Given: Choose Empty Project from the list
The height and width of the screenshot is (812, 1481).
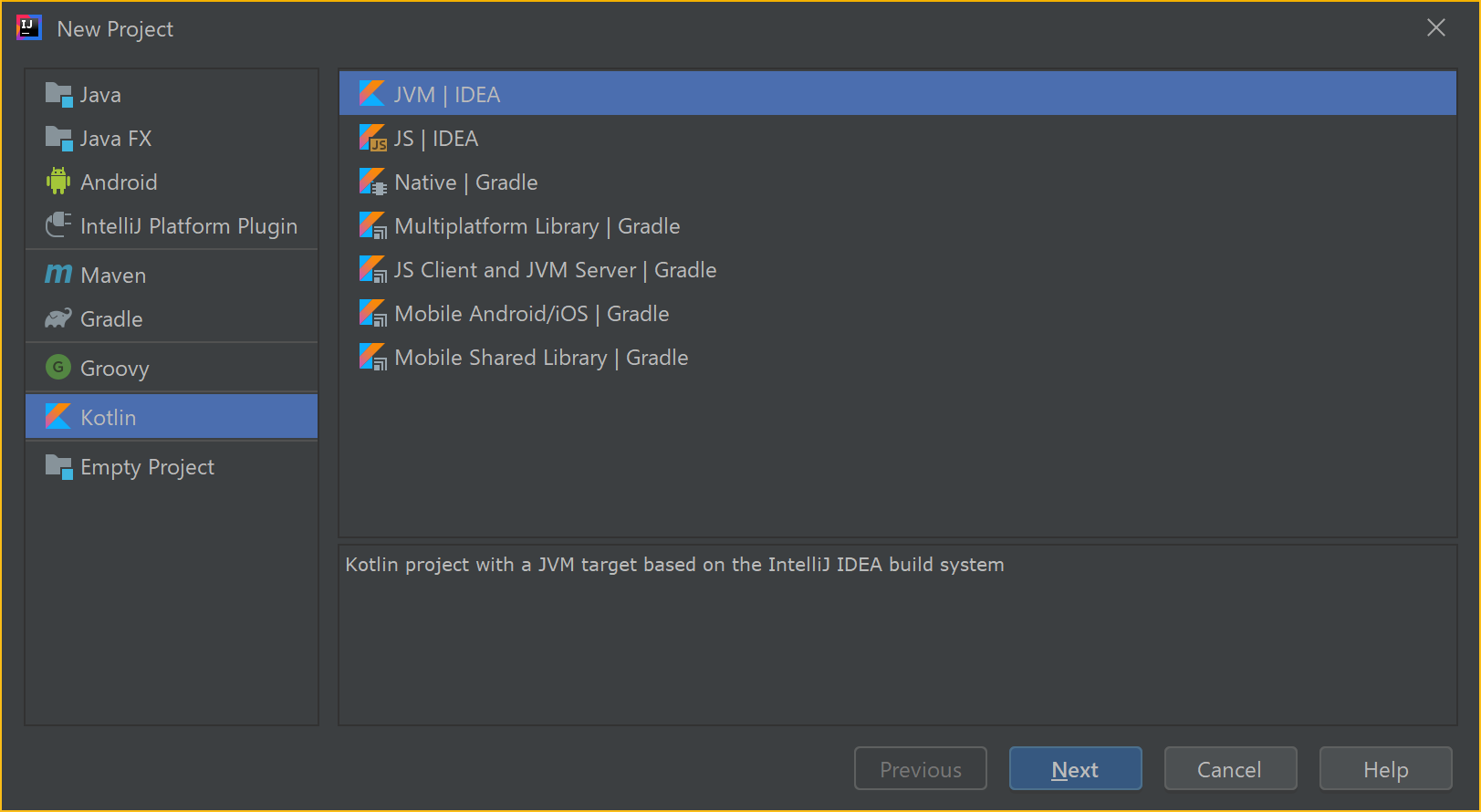Looking at the screenshot, I should [x=145, y=466].
